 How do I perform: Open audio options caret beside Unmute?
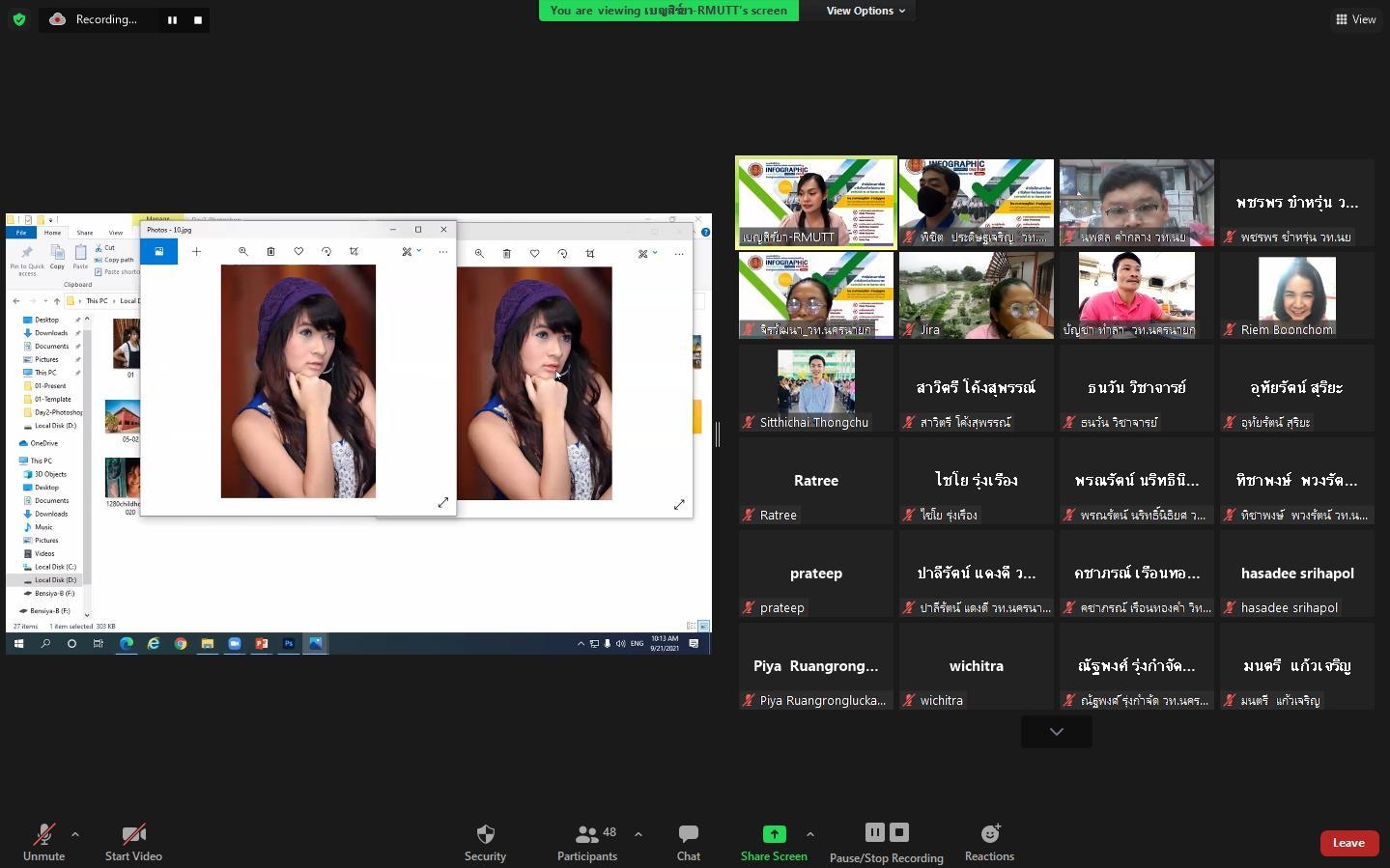(75, 834)
